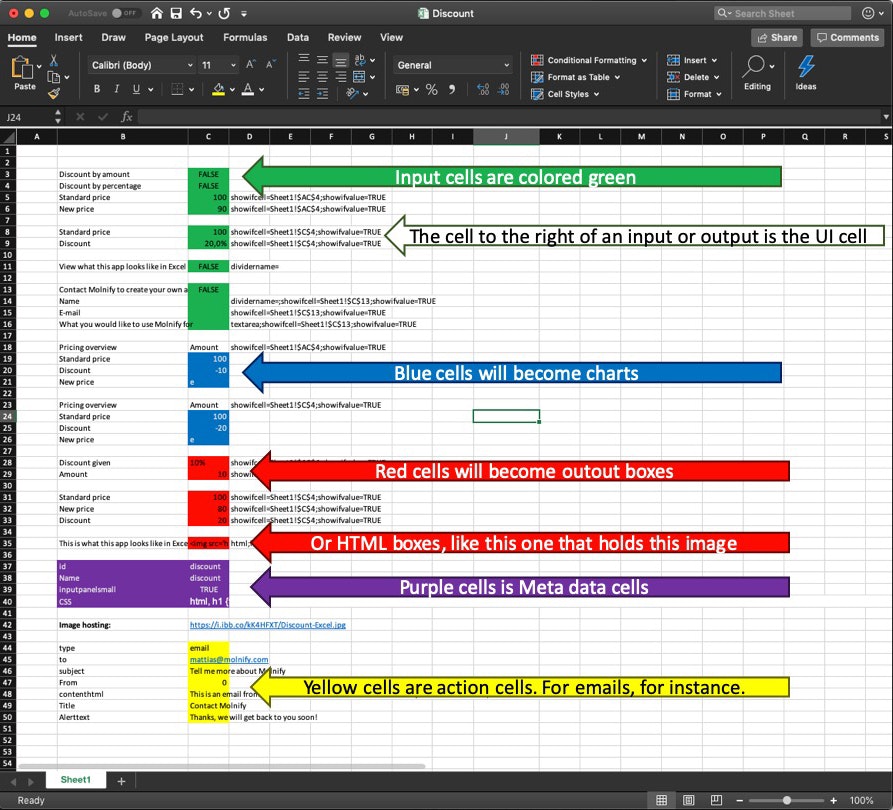
Task: Toggle bottom align in the ribbon
Action: point(341,61)
